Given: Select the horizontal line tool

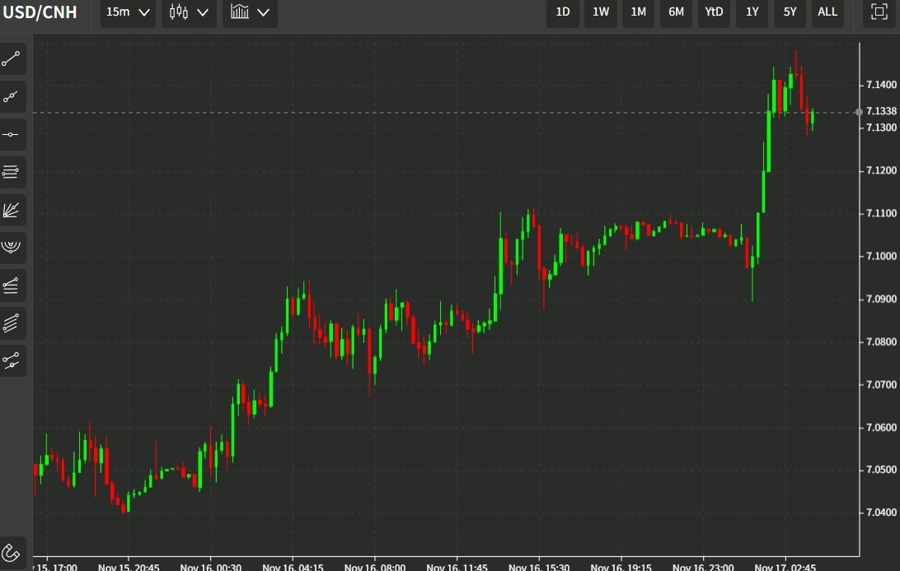Looking at the screenshot, I should [11, 134].
